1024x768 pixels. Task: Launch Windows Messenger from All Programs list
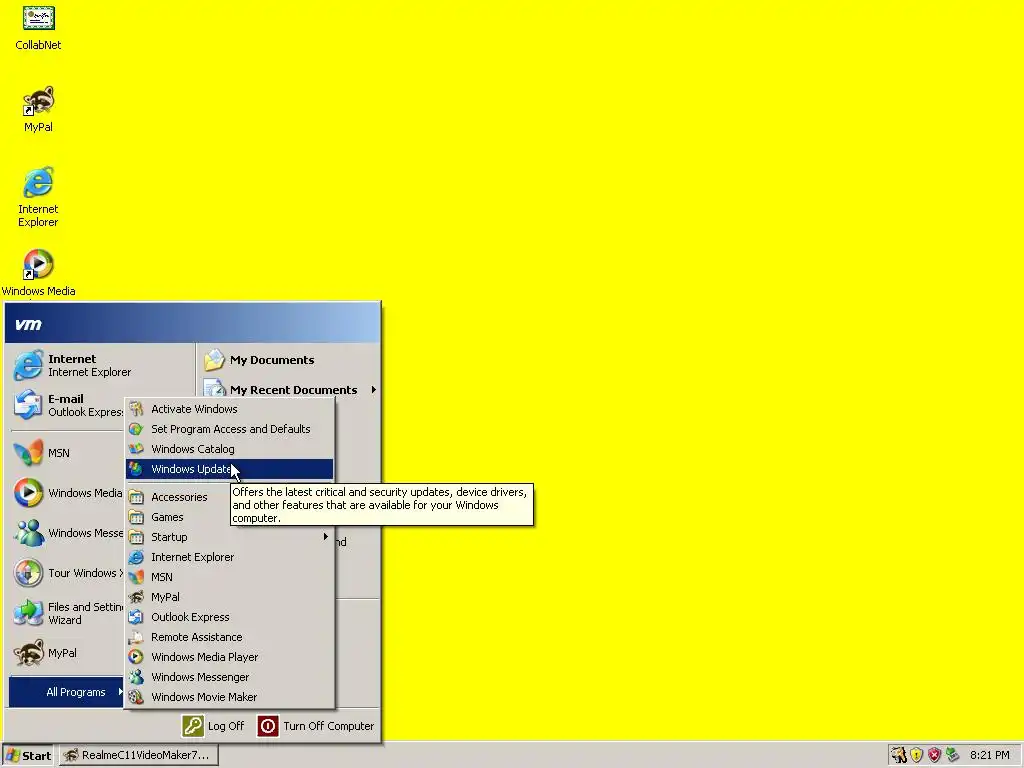(x=229, y=677)
